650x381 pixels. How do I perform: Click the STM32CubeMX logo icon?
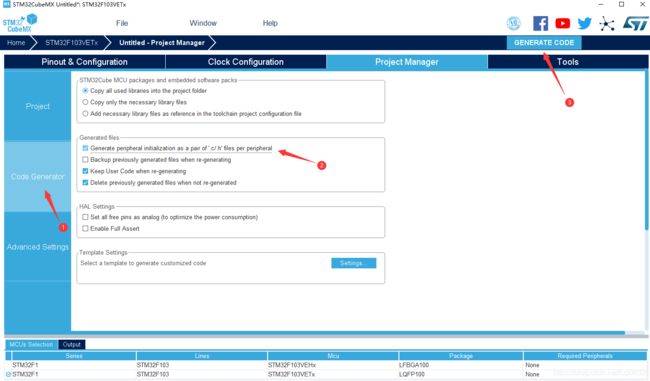click(20, 23)
